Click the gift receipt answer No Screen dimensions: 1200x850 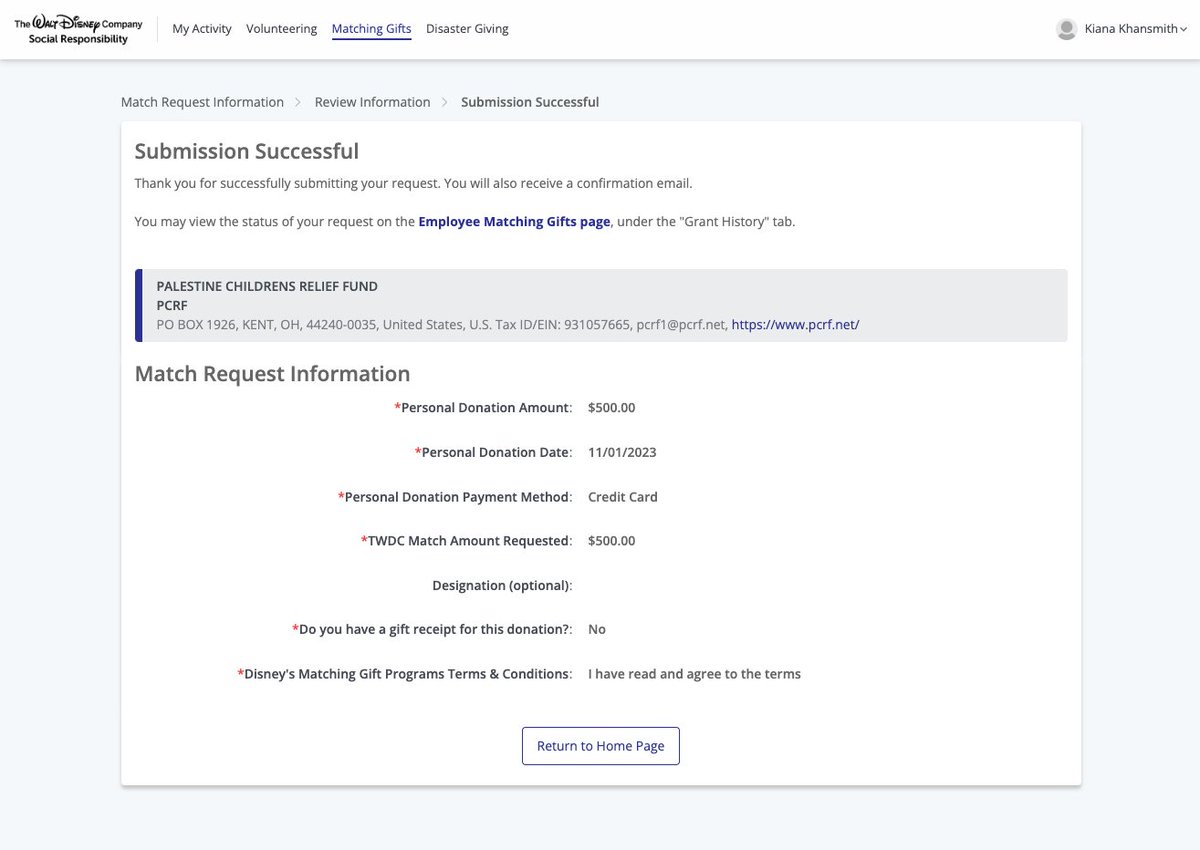point(597,630)
